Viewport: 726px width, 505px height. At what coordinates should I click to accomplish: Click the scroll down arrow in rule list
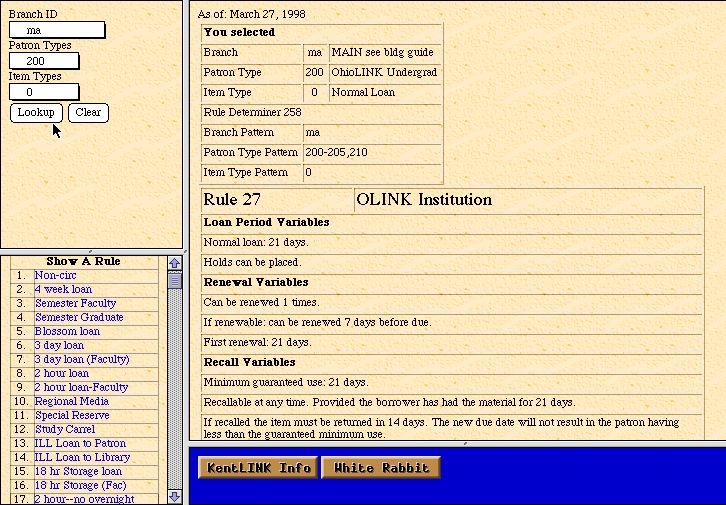pos(175,497)
